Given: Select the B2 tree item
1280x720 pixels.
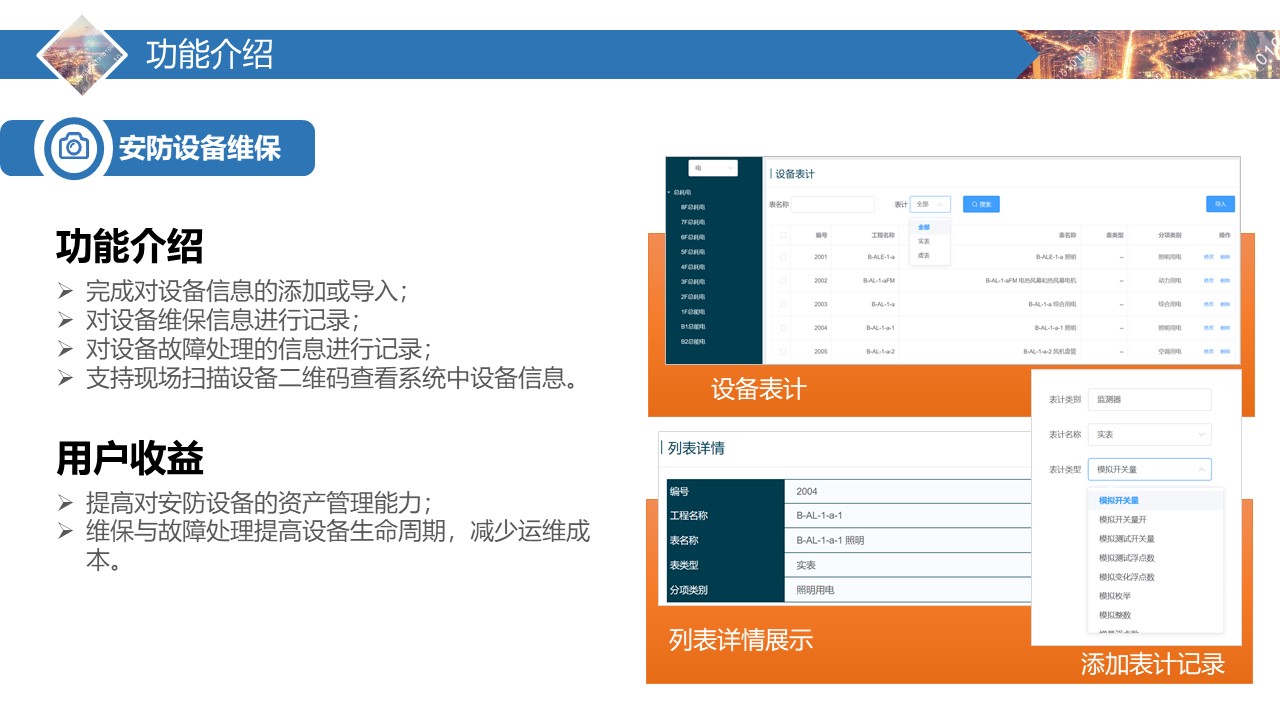Looking at the screenshot, I should point(693,342).
